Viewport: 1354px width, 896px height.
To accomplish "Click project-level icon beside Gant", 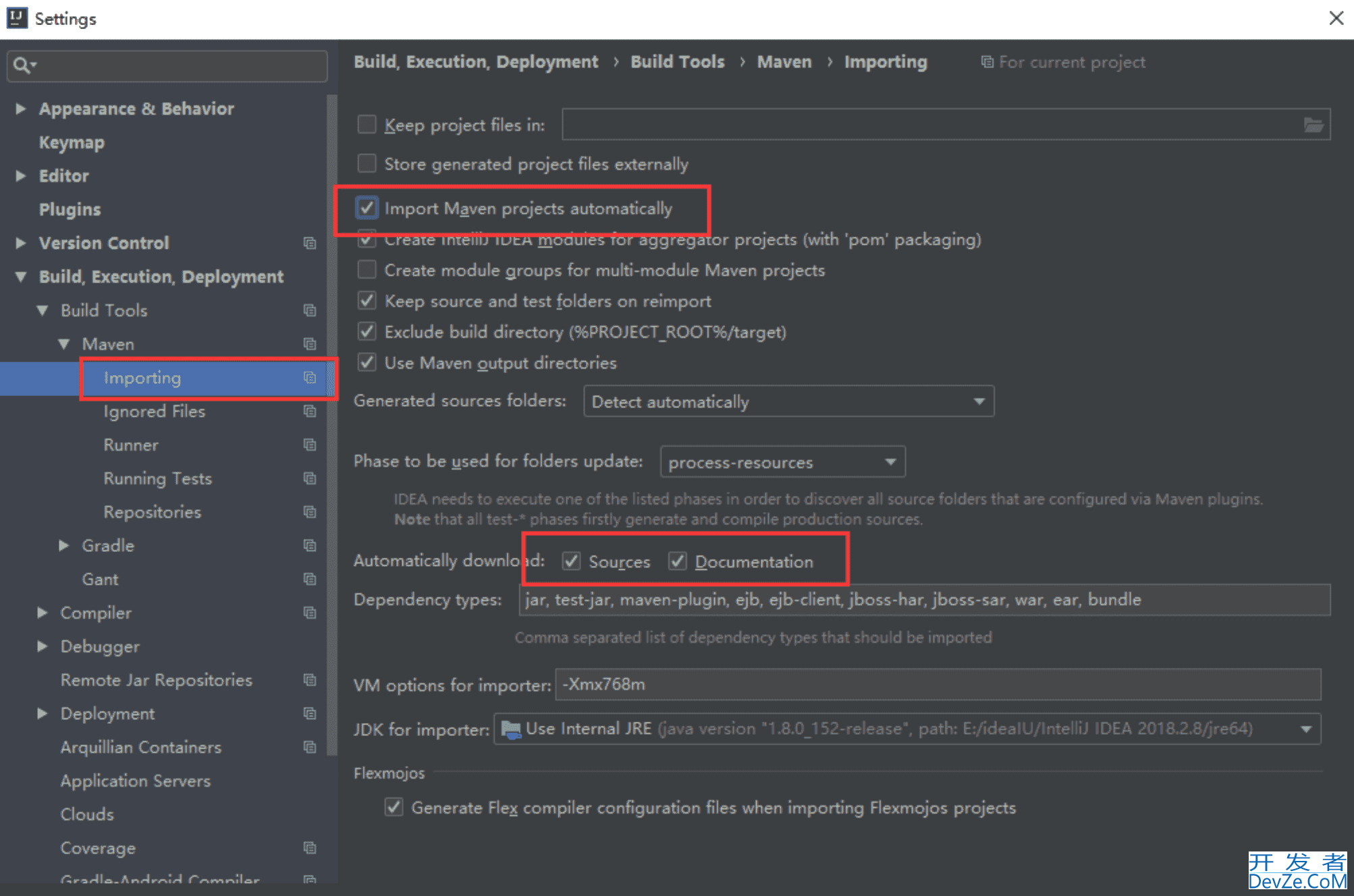I will [x=310, y=579].
